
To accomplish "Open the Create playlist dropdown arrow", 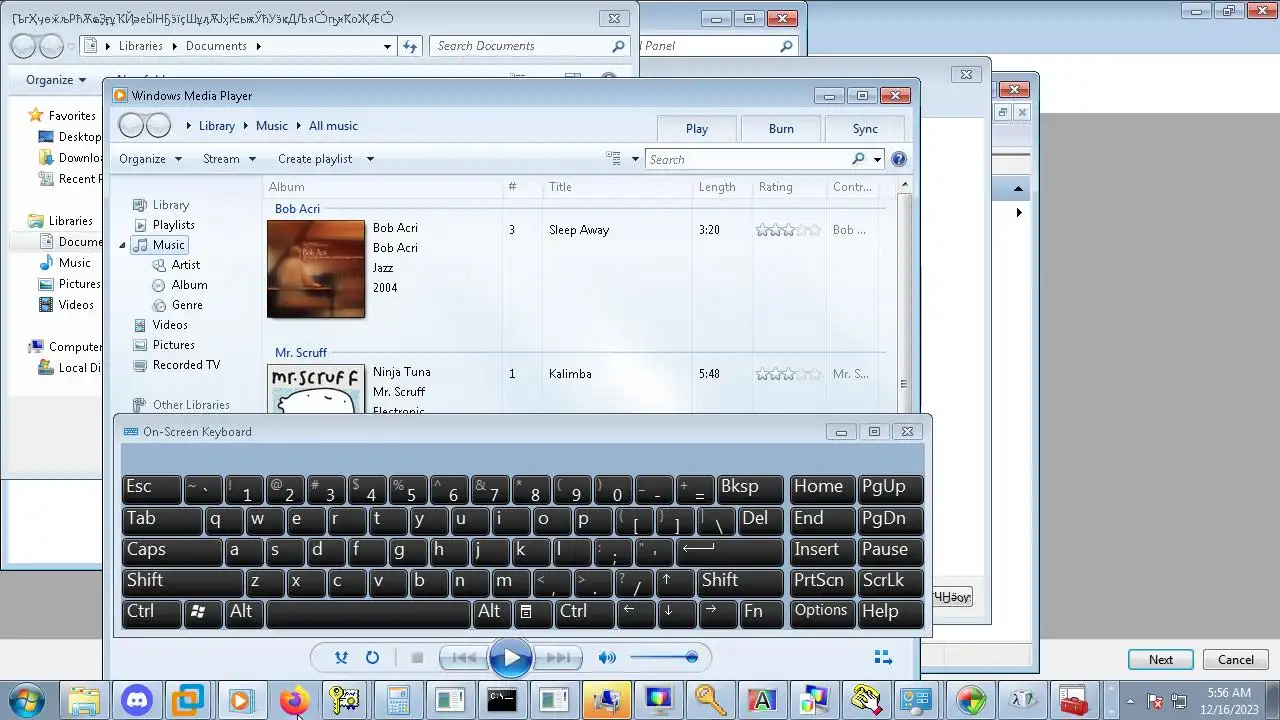I will (370, 159).
